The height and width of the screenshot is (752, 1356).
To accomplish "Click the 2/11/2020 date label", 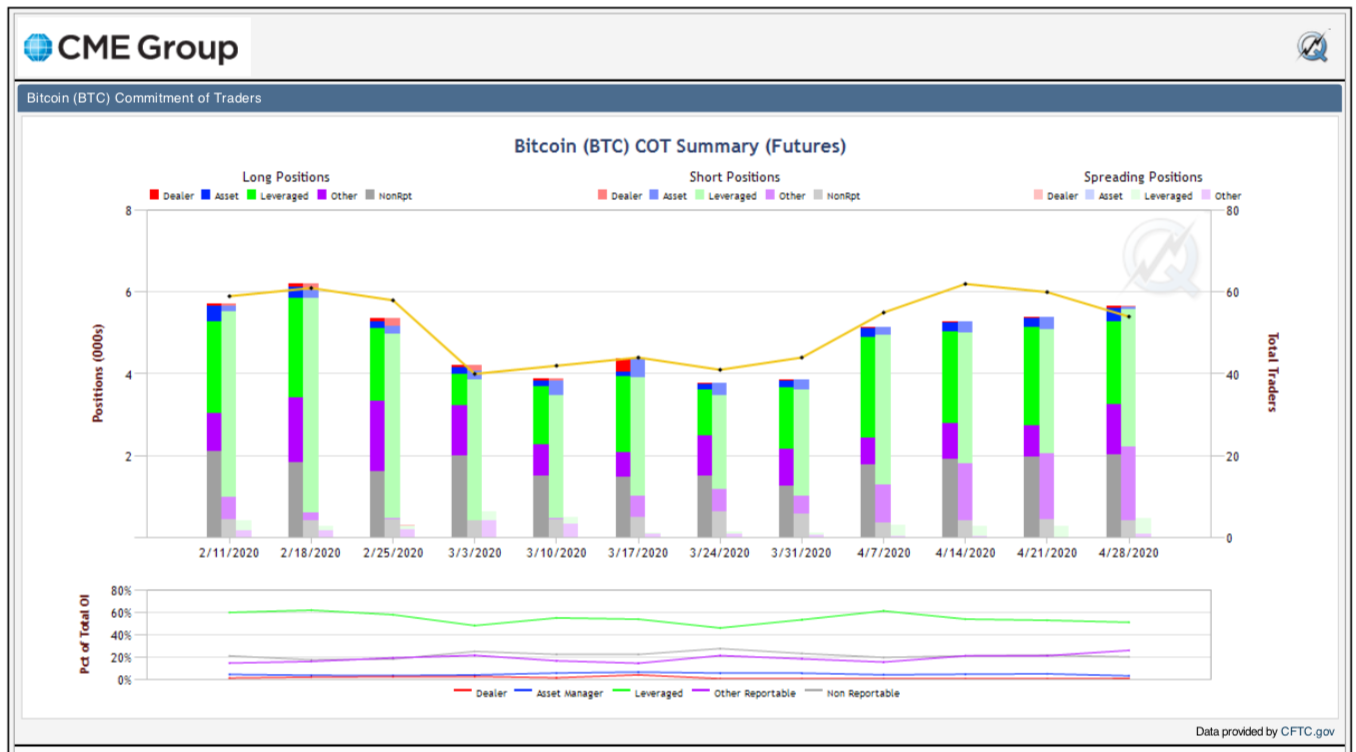I will (230, 552).
